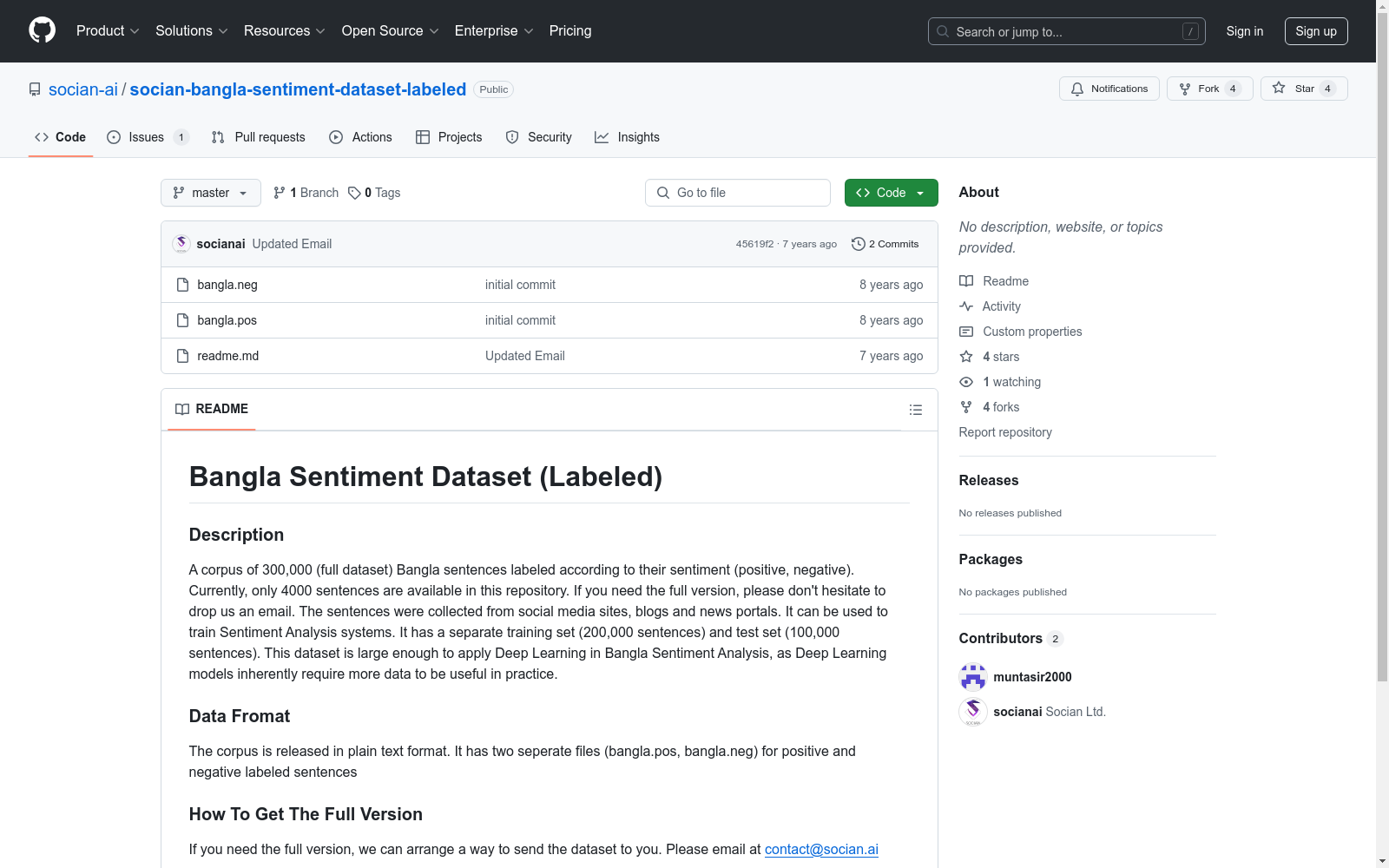Fork this repository
The height and width of the screenshot is (868, 1389).
1210,89
